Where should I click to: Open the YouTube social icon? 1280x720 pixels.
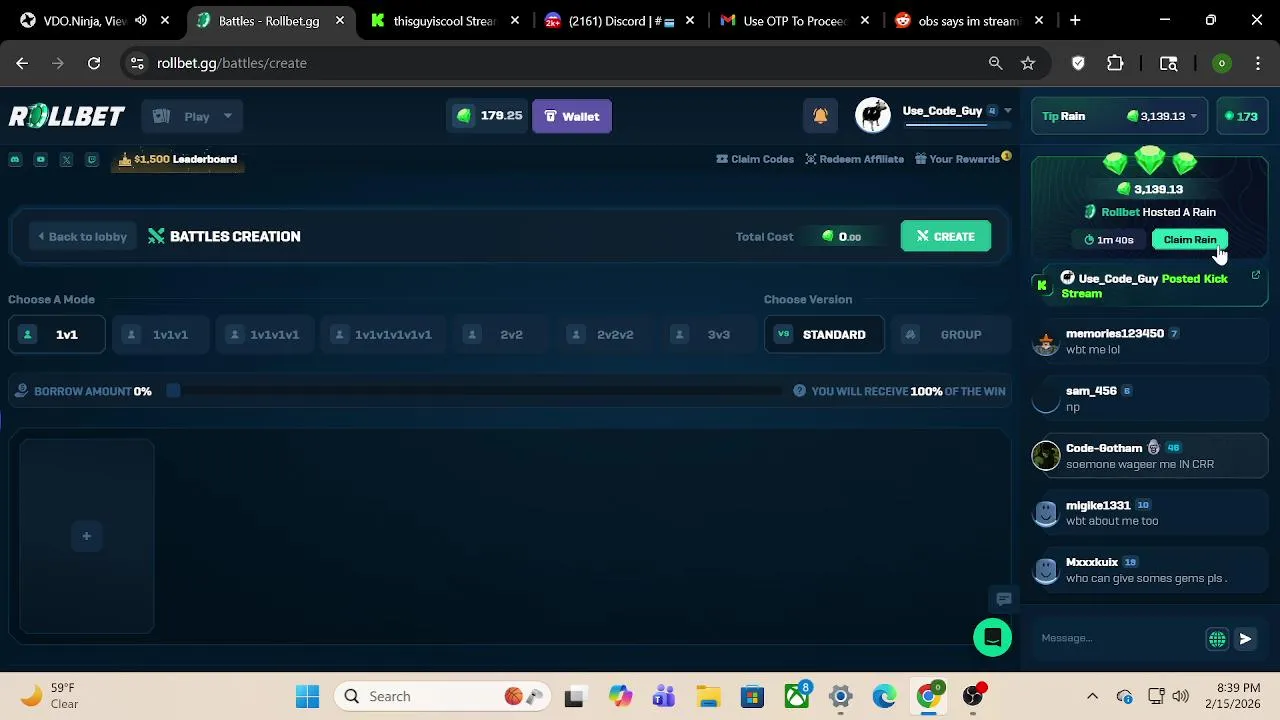click(41, 159)
